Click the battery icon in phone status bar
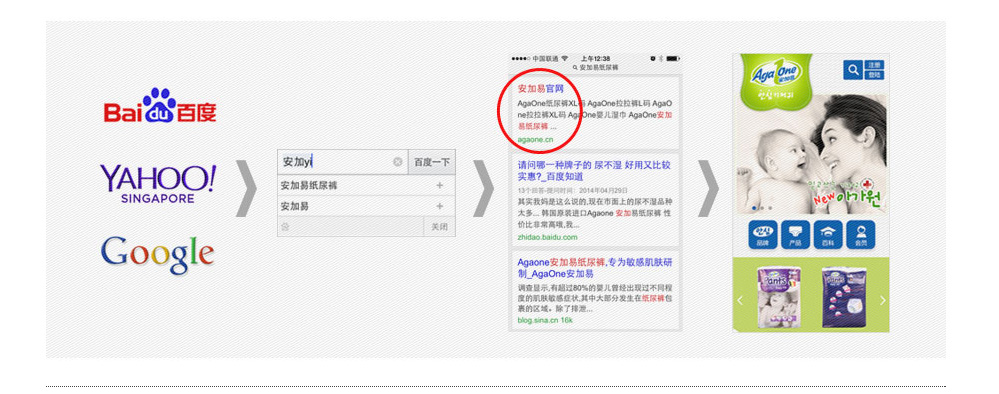Viewport: 999px width, 394px height. 673,58
